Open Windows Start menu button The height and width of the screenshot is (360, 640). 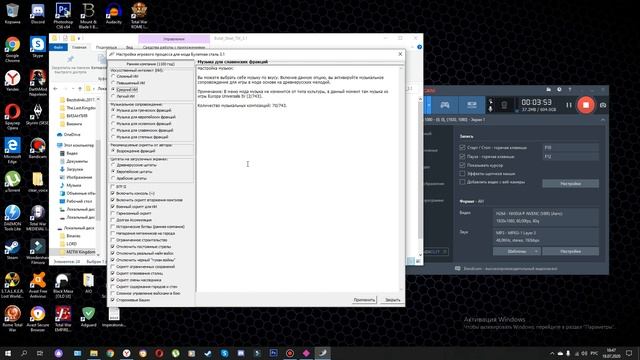pyautogui.click(x=8, y=353)
